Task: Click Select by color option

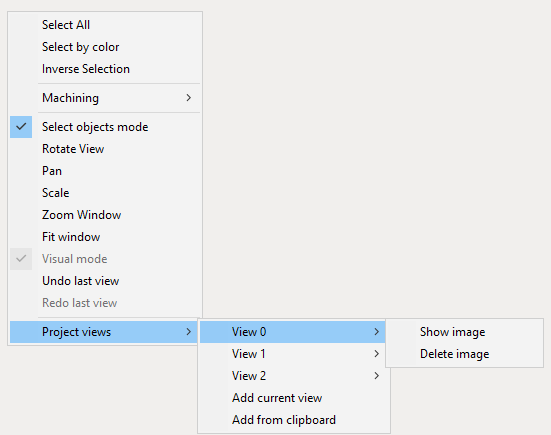Action: point(105,47)
